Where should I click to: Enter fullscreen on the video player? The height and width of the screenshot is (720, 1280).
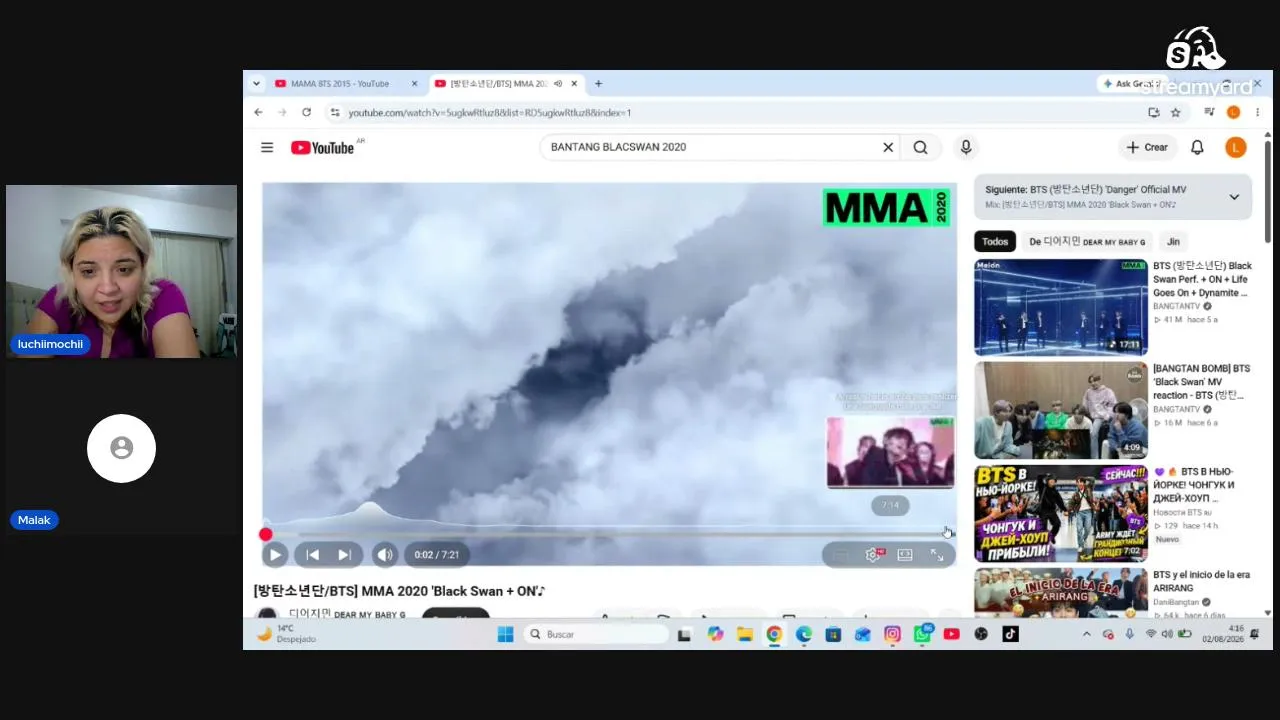coord(937,554)
